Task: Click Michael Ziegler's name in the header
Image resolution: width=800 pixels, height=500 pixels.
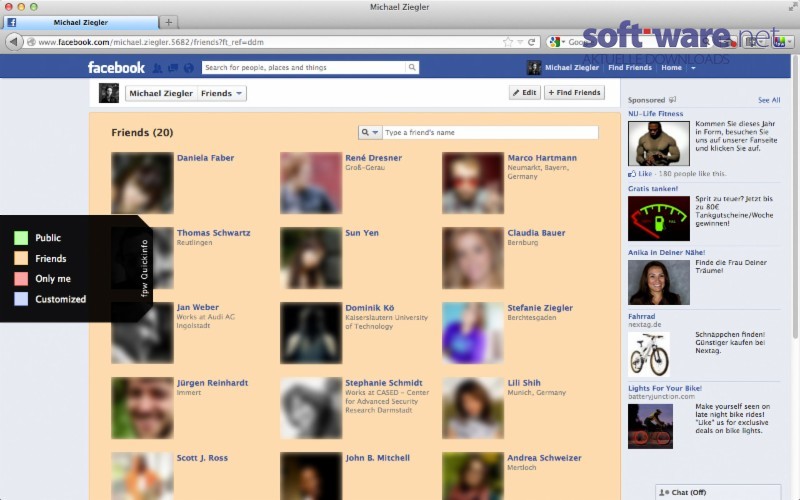Action: (571, 67)
